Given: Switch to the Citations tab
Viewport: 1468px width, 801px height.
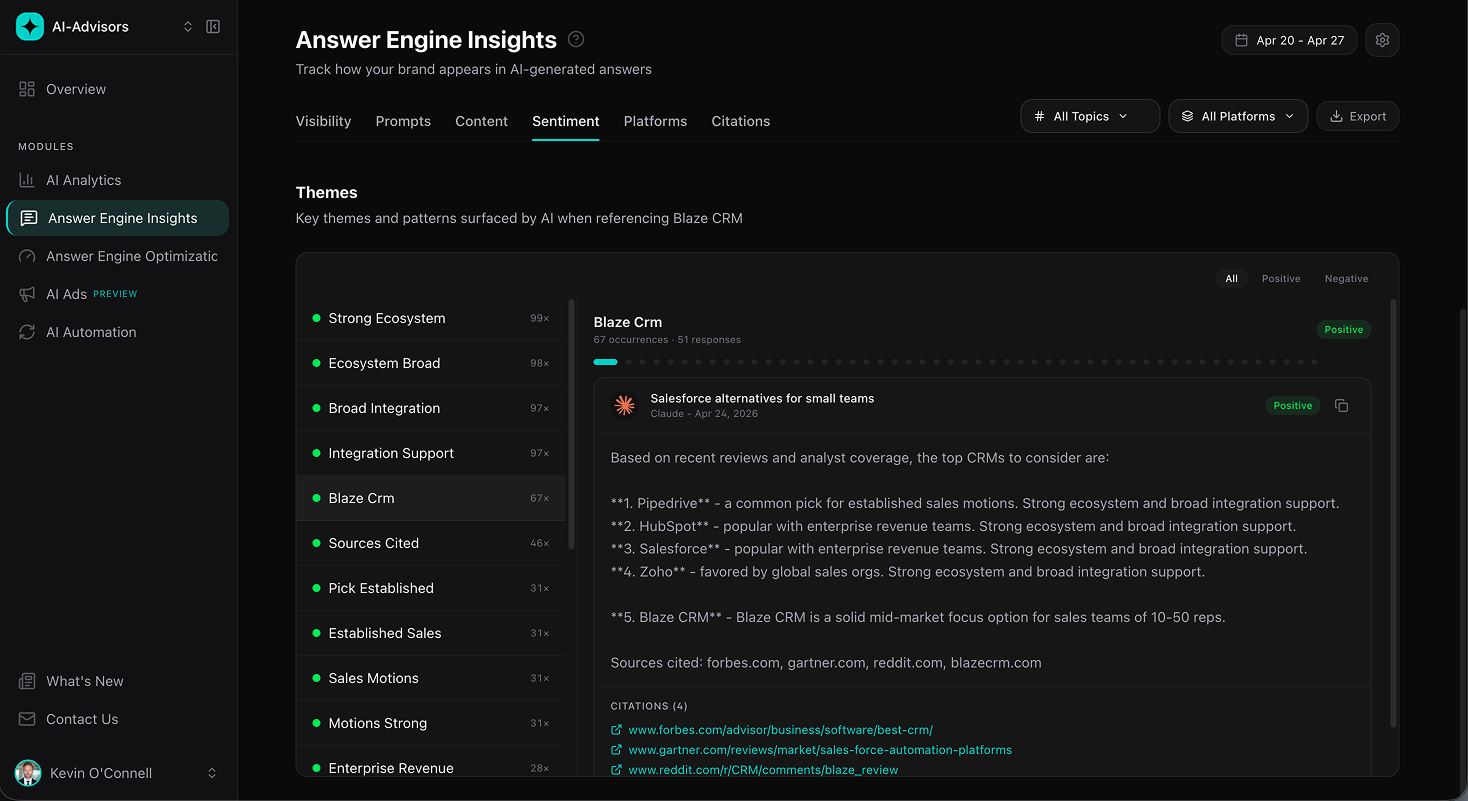Looking at the screenshot, I should [x=741, y=121].
